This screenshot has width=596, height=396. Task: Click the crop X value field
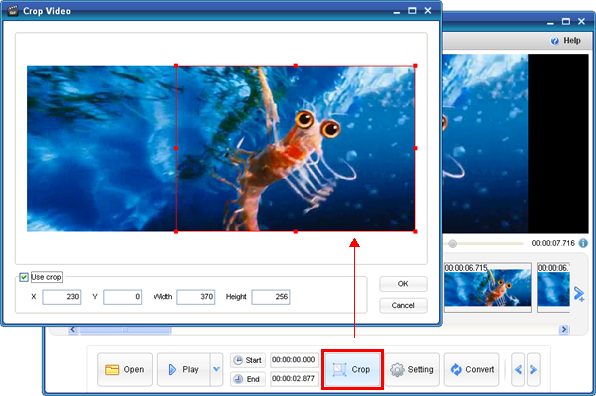coord(62,297)
